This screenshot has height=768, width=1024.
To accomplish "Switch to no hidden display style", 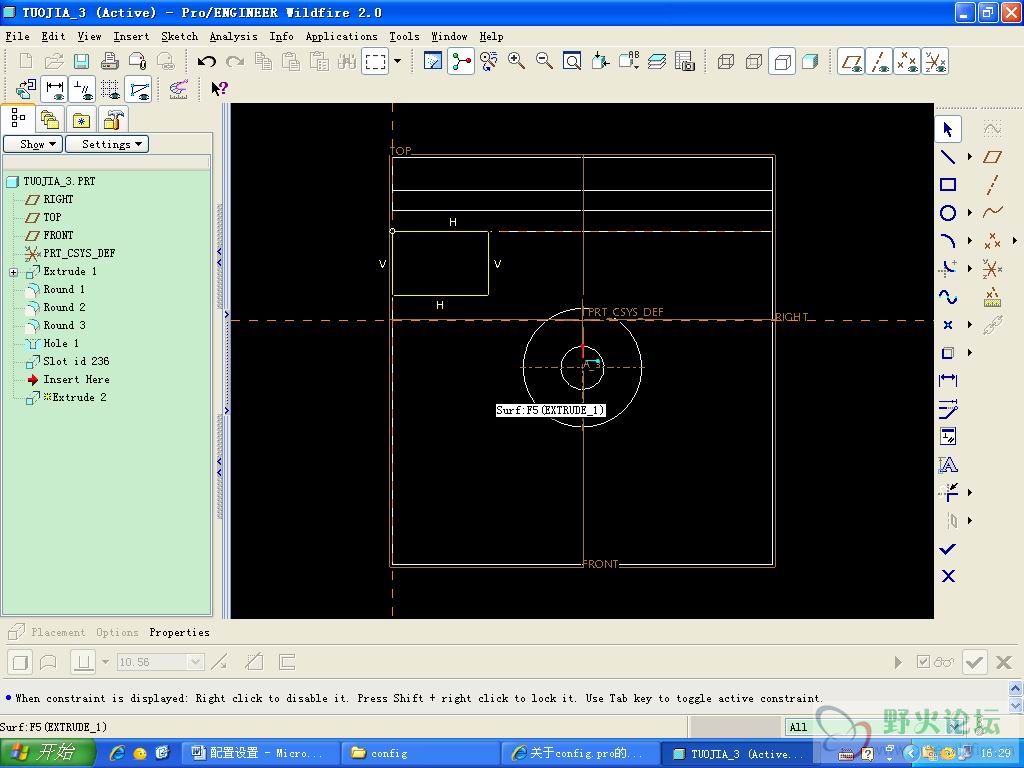I will coord(782,62).
